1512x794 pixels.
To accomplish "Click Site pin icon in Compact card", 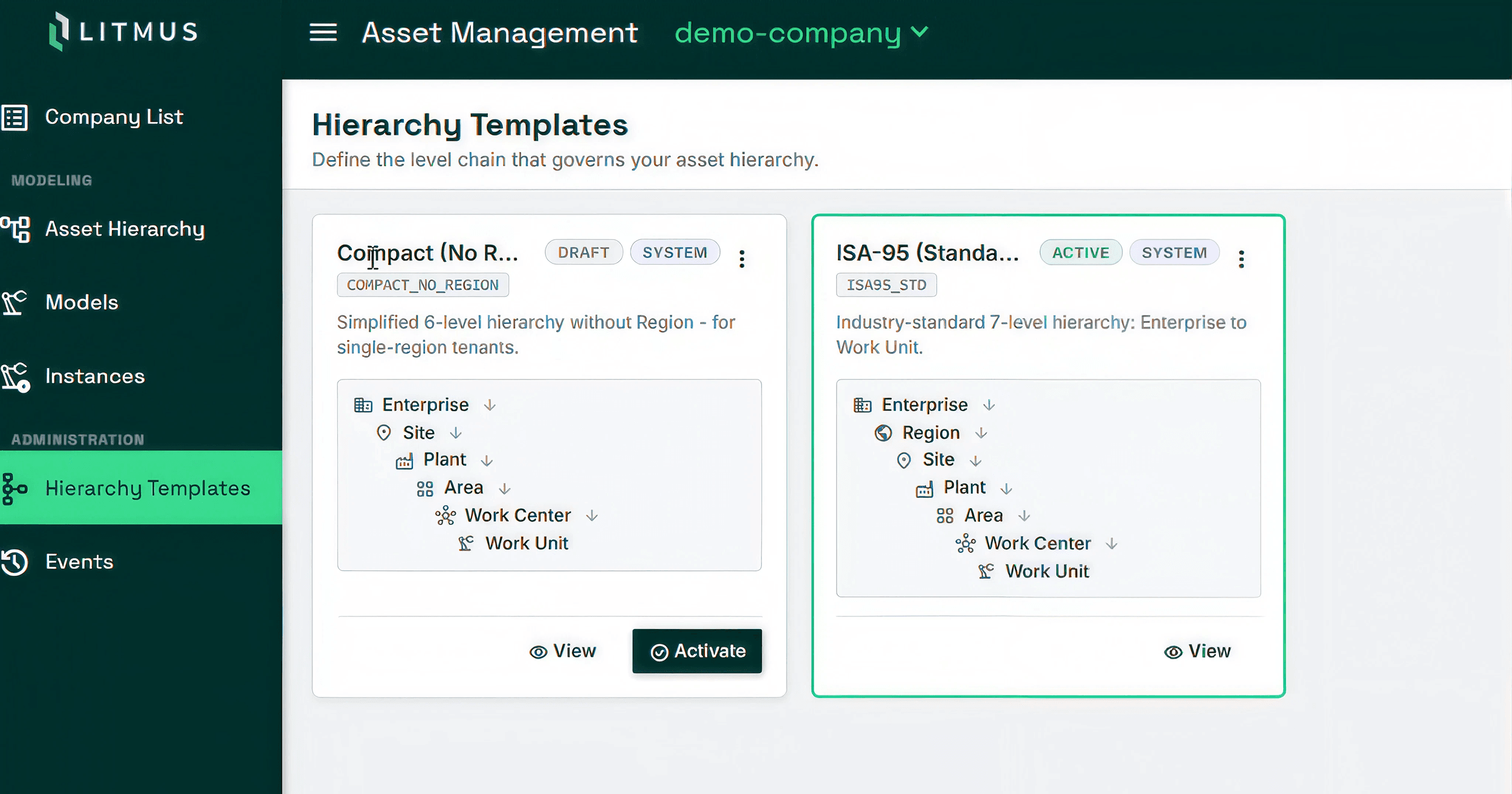I will tap(384, 433).
